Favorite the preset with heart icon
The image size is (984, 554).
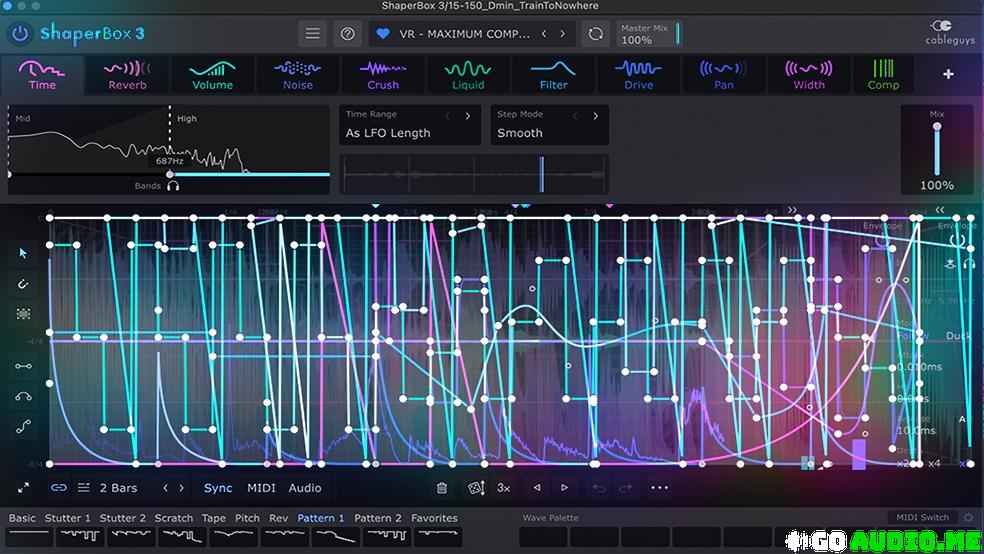383,34
